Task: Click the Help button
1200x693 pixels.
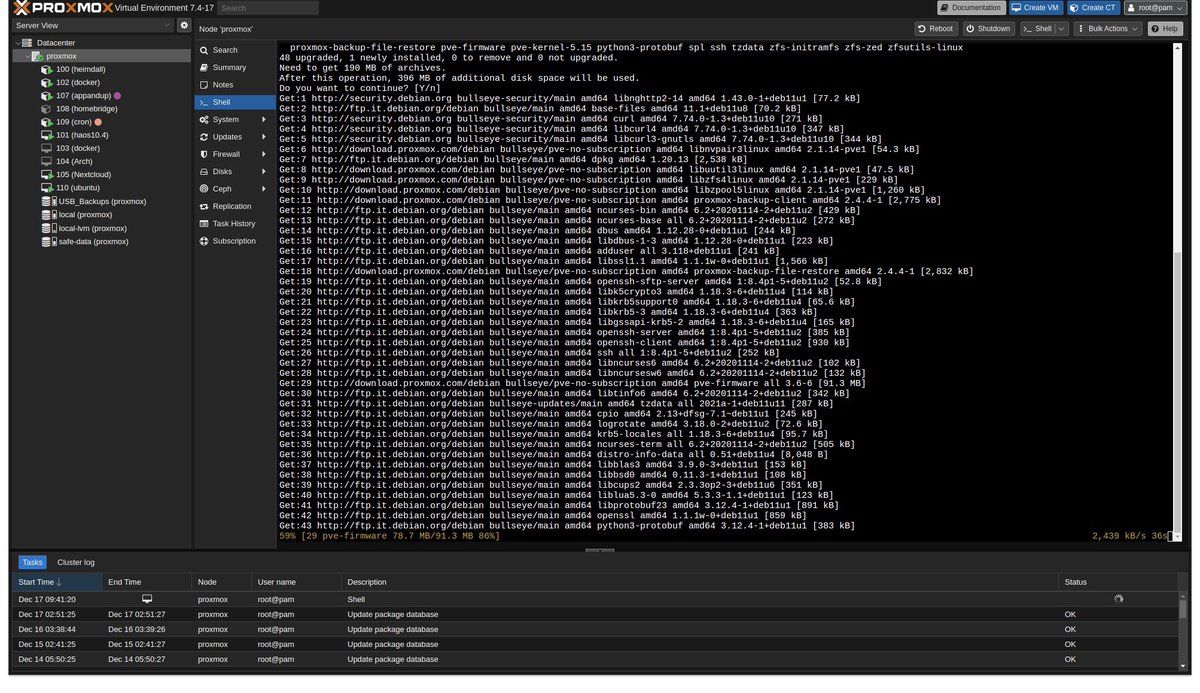Action: [x=1165, y=29]
